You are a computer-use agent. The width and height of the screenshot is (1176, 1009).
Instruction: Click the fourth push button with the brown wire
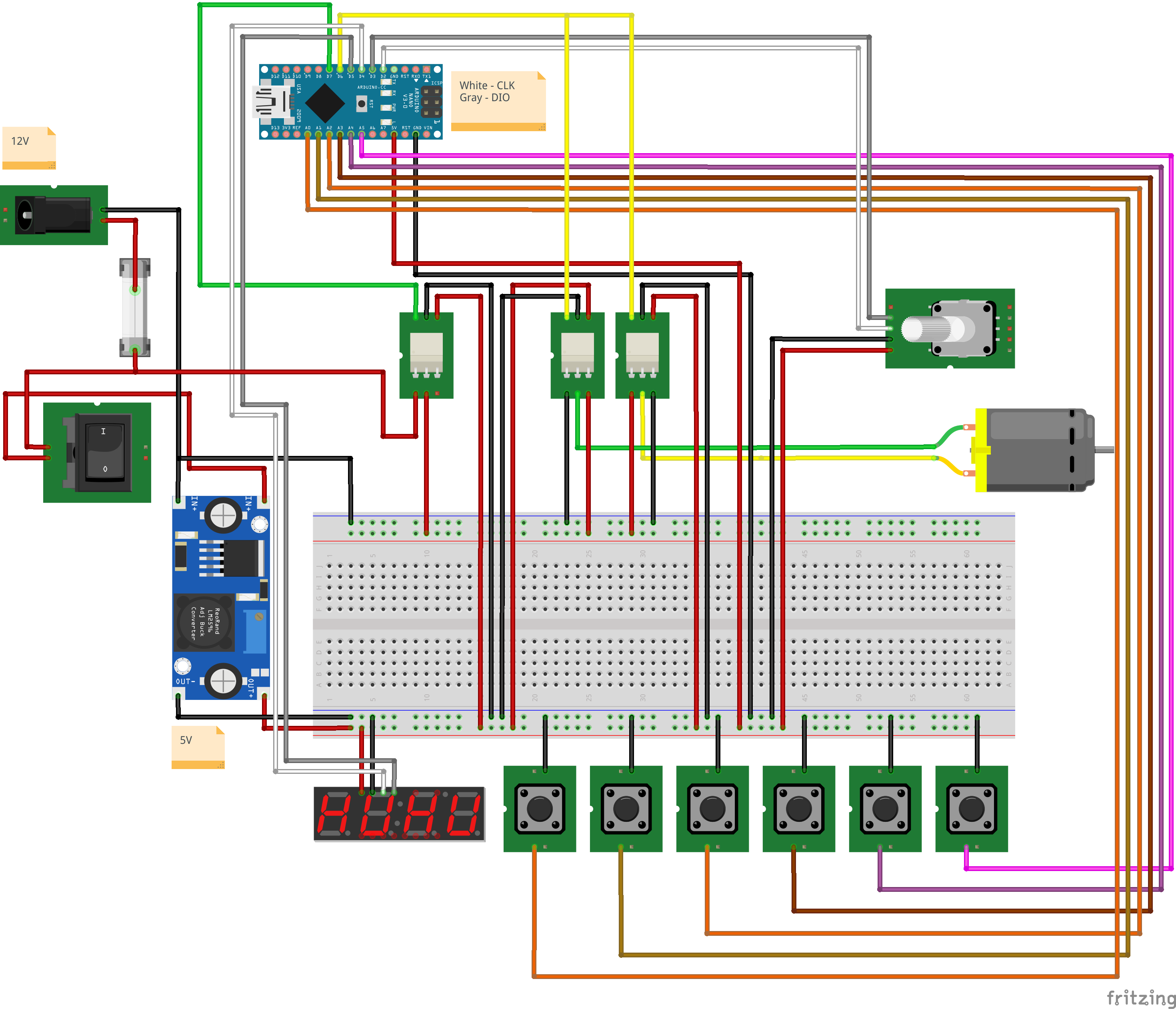click(x=798, y=809)
